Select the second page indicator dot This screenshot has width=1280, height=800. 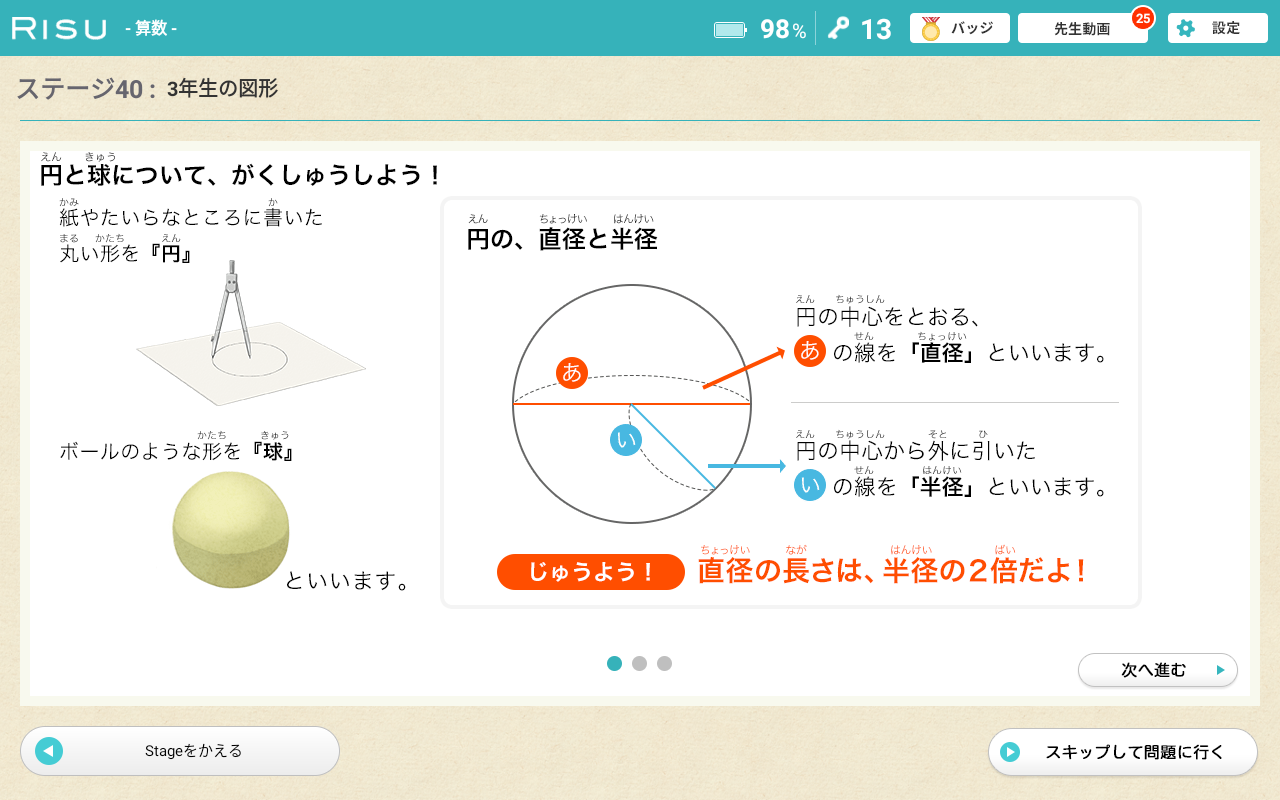click(640, 663)
